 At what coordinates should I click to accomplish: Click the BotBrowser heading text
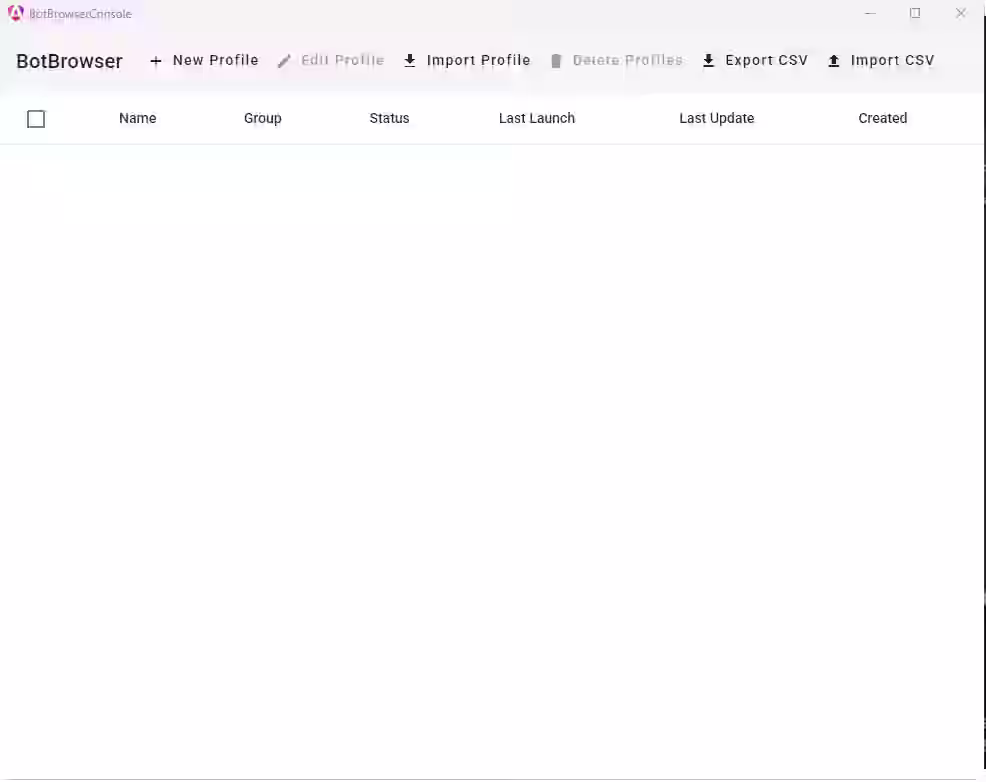[x=69, y=61]
